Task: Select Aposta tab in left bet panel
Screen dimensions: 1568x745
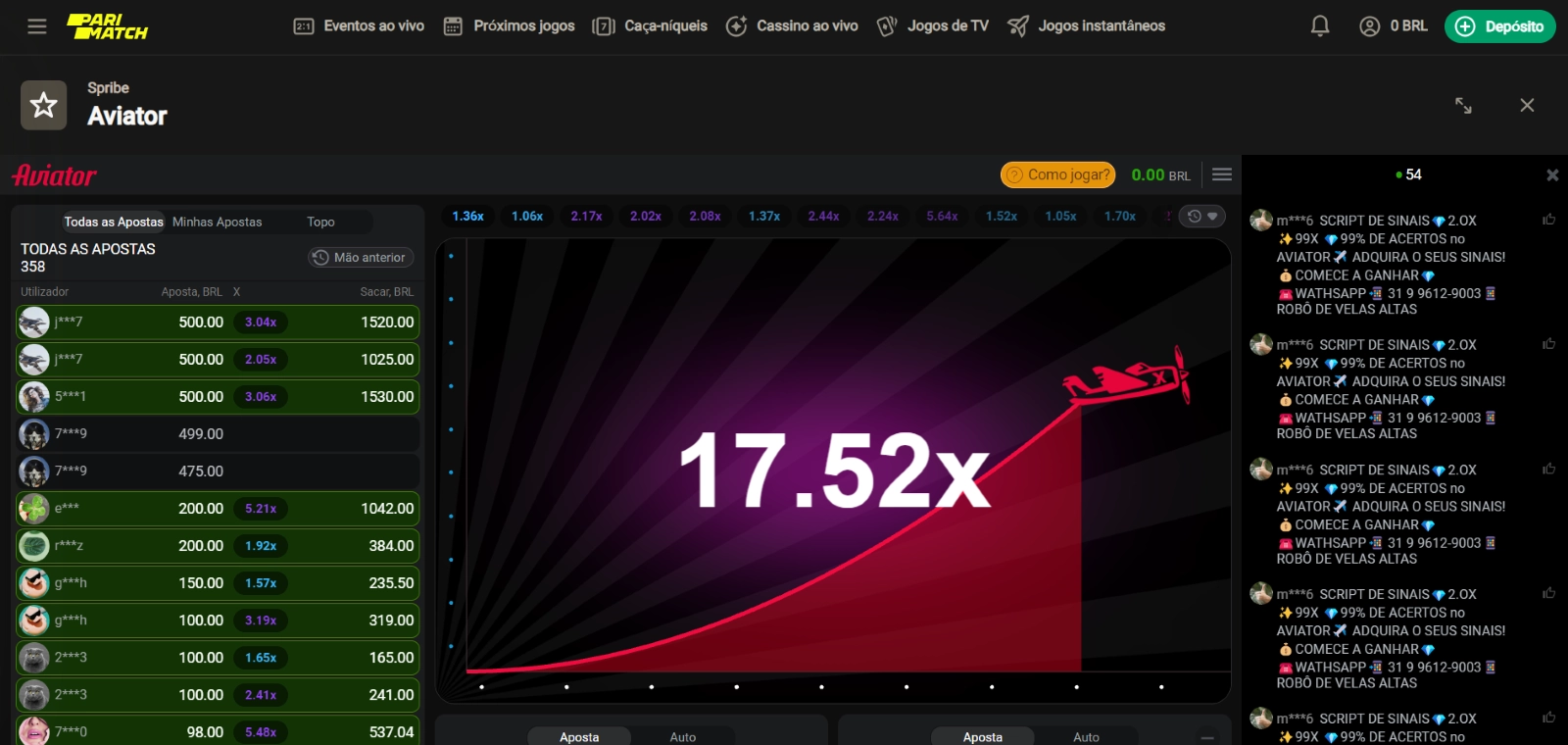Action: [x=579, y=736]
